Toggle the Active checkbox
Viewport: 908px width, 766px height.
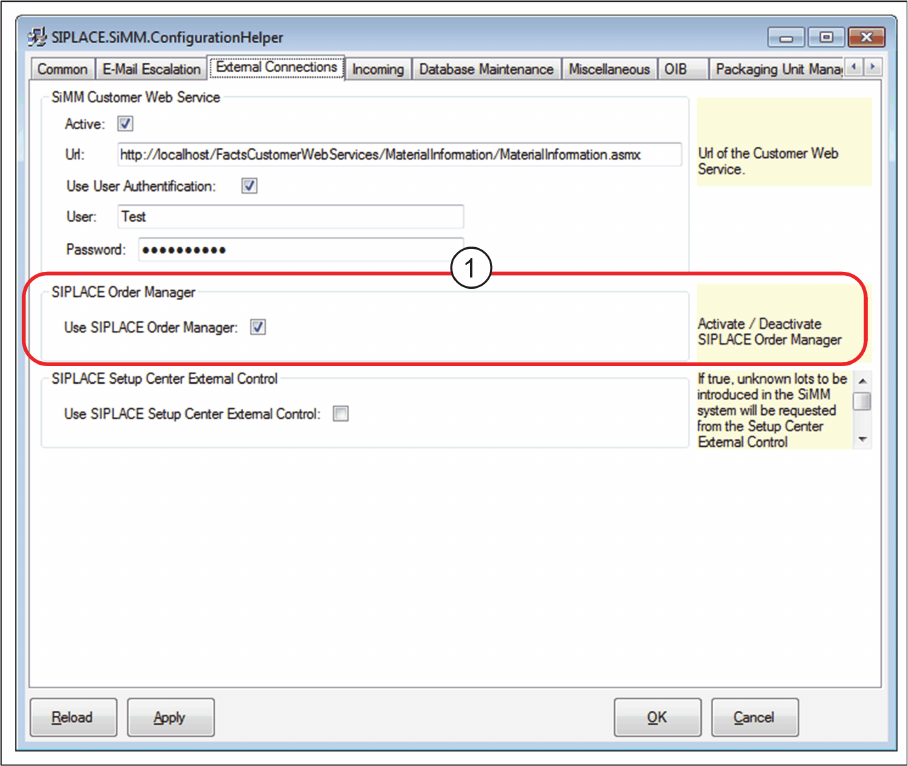125,123
